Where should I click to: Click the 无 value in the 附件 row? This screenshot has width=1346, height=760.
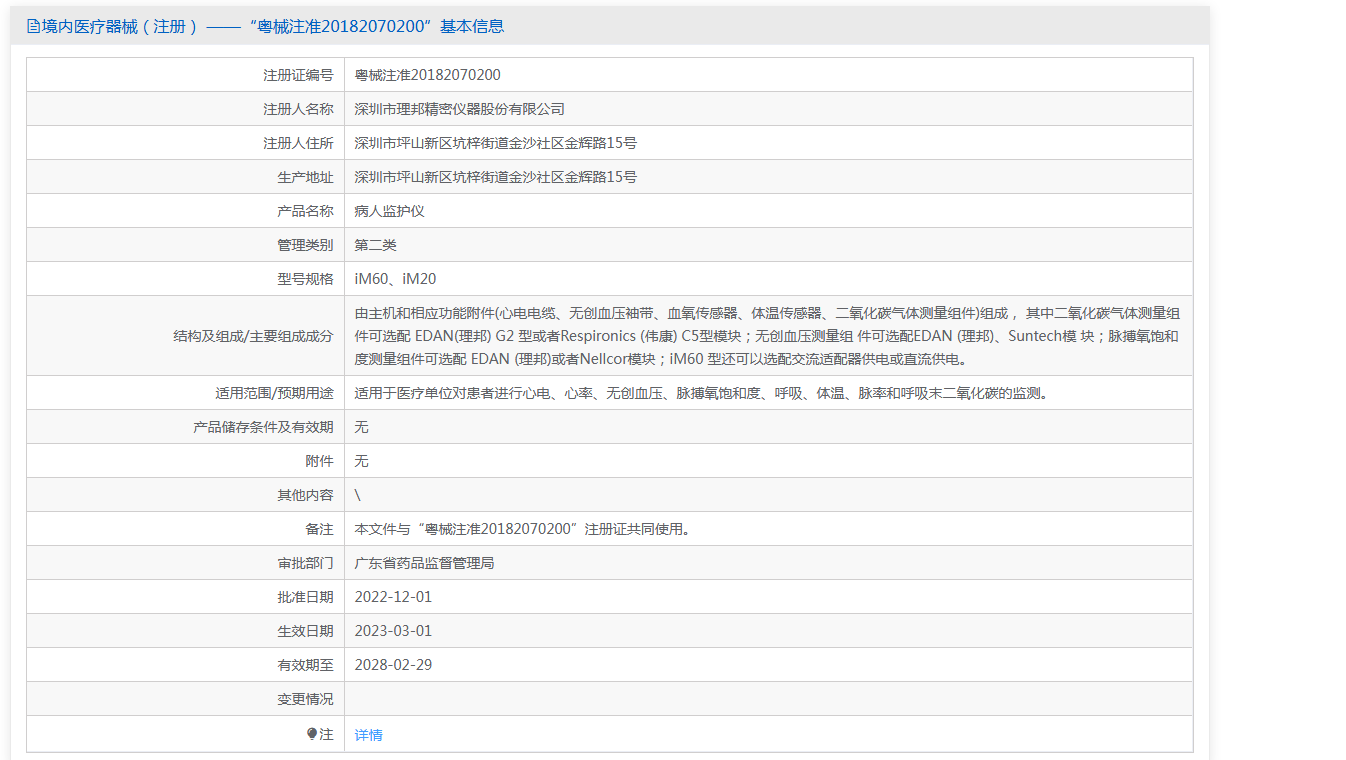tap(362, 461)
